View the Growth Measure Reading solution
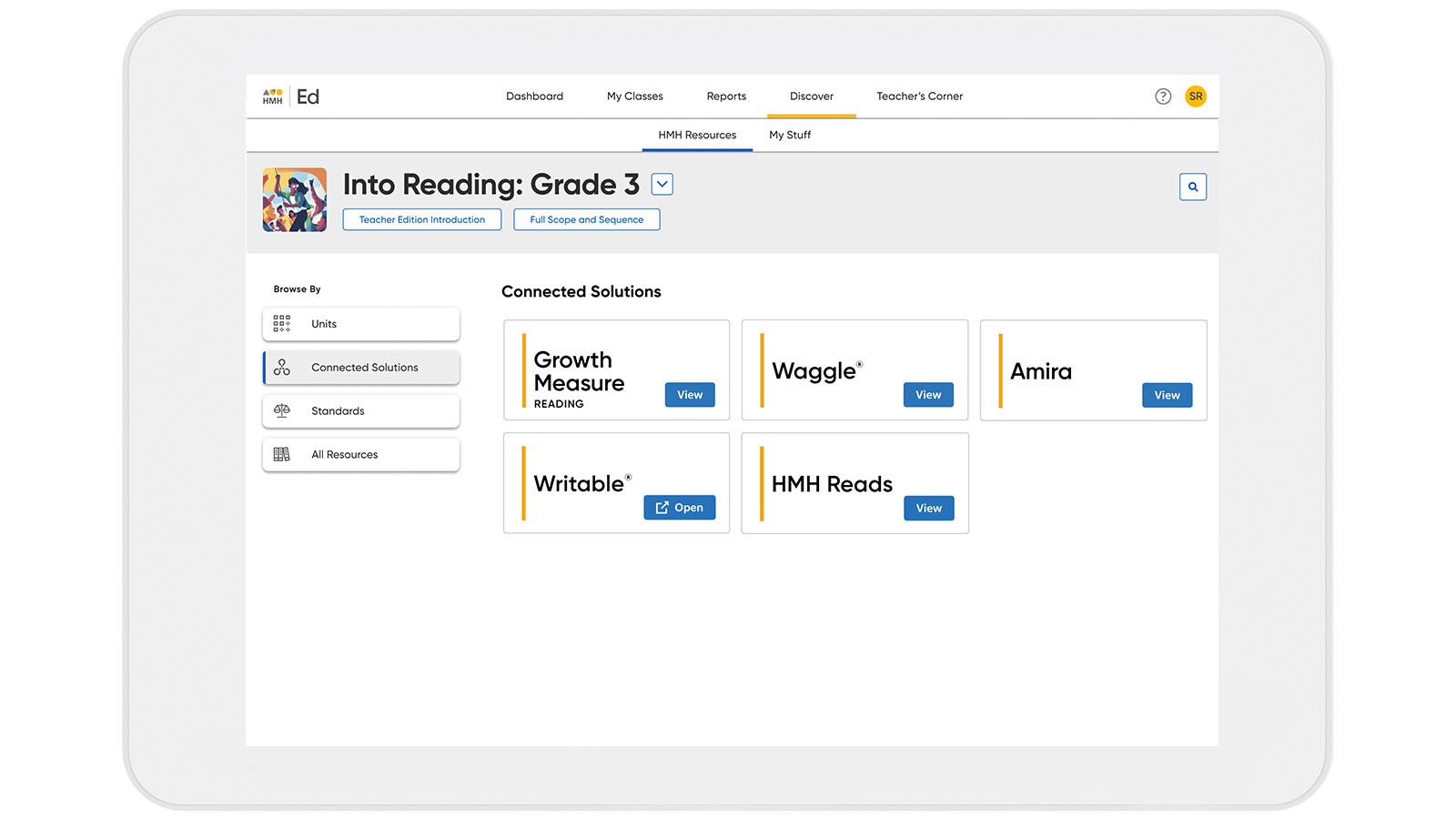 (x=690, y=395)
